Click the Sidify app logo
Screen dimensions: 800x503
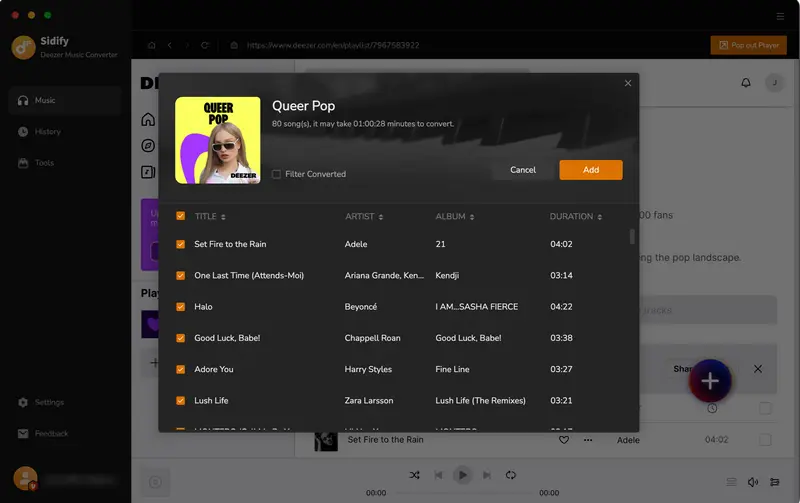tap(23, 47)
